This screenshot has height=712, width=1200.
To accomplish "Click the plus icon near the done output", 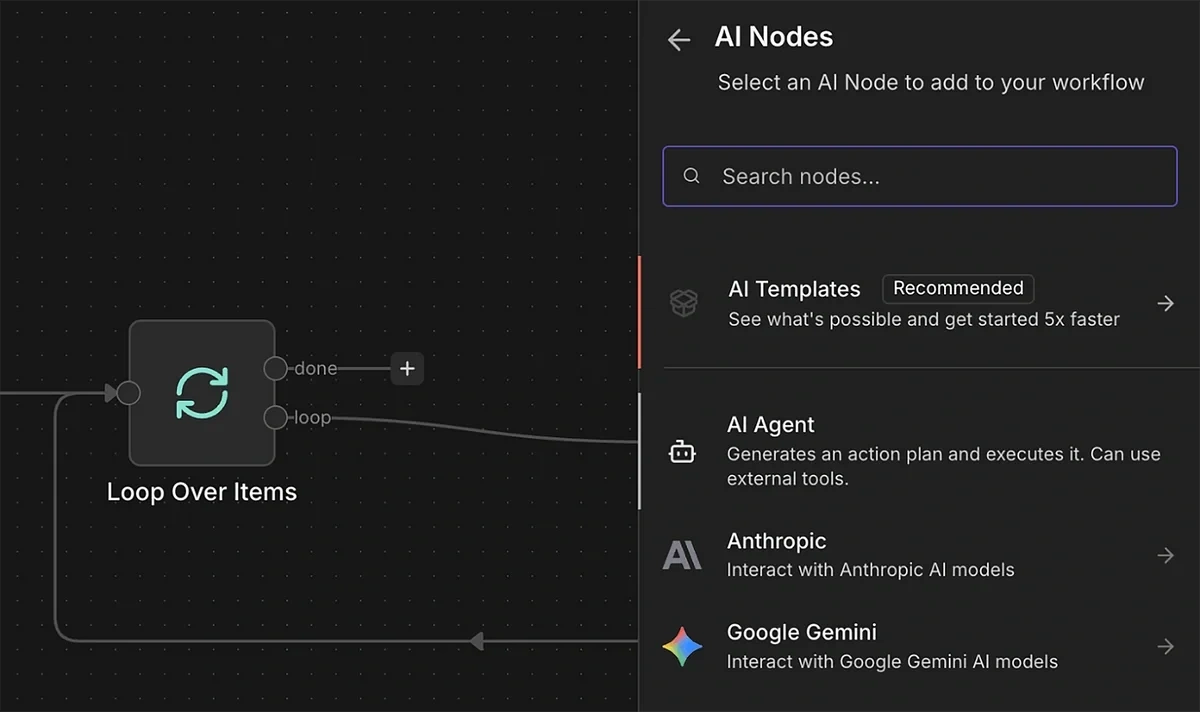I will (407, 368).
